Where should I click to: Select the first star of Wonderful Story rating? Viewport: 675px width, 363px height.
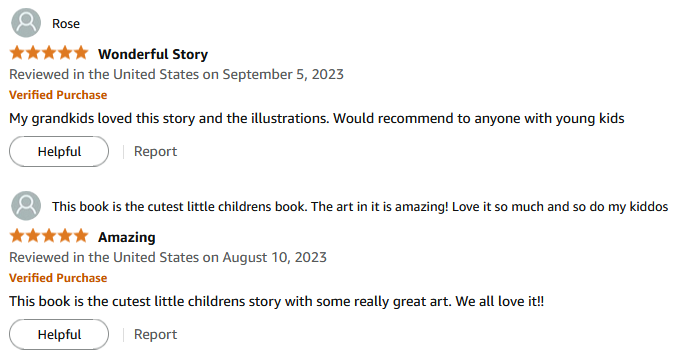point(17,53)
